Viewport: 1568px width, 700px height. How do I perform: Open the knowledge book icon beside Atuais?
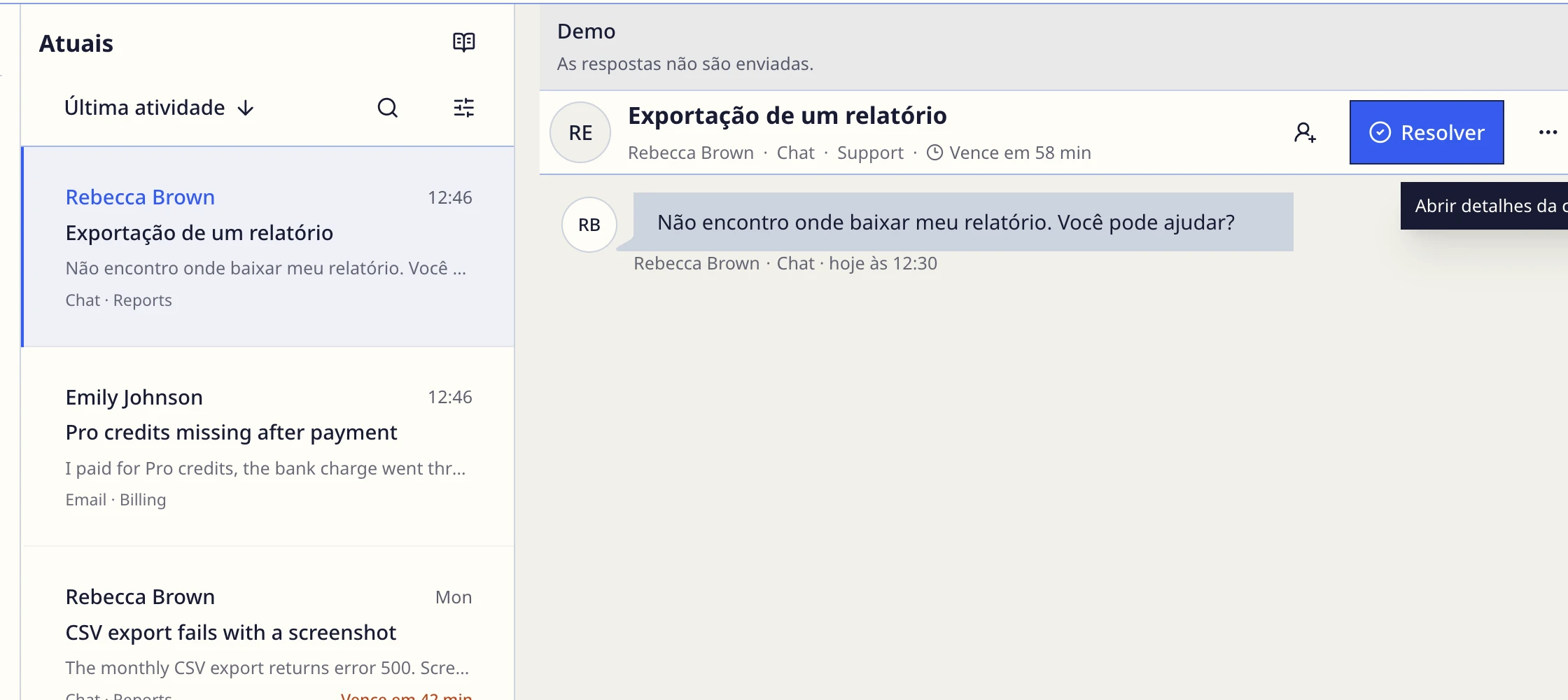pos(463,43)
